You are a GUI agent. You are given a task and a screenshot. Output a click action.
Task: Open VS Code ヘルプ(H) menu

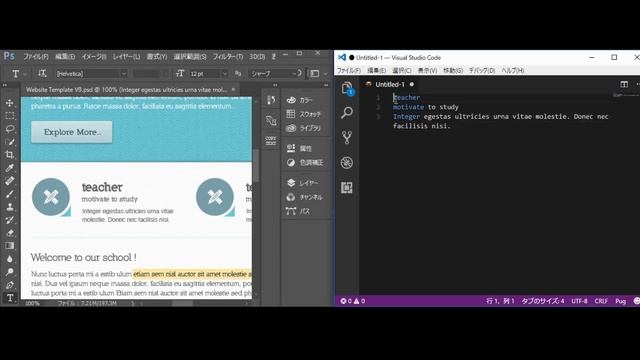click(x=513, y=70)
